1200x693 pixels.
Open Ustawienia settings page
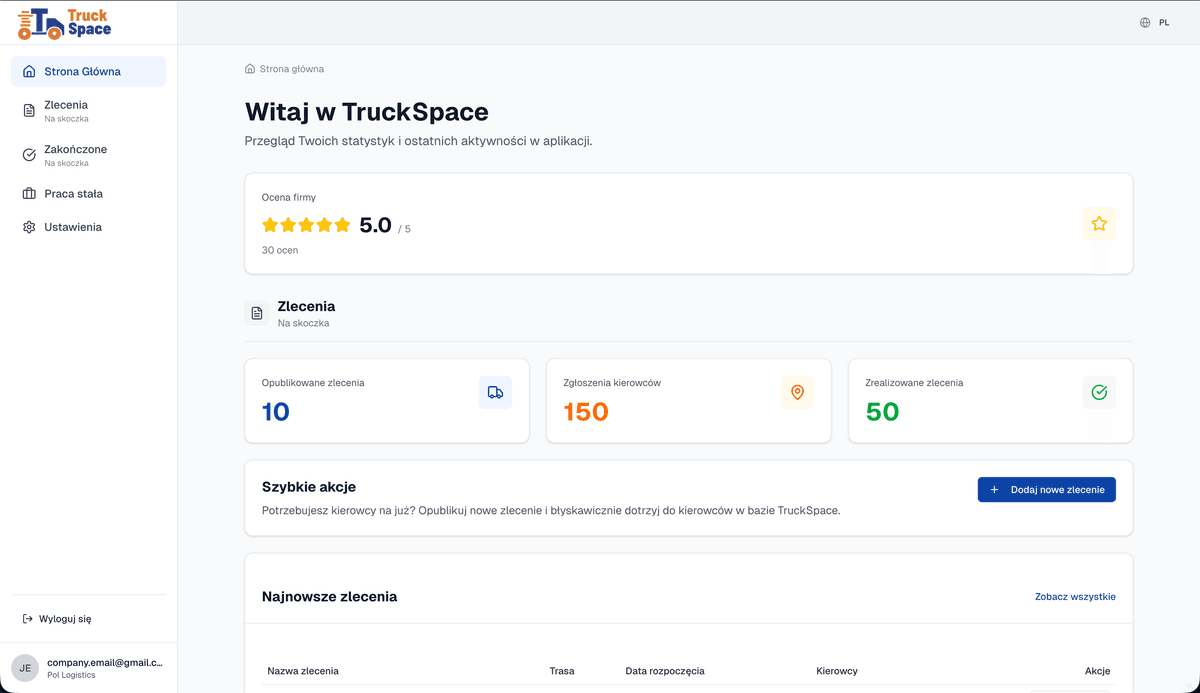click(88, 227)
